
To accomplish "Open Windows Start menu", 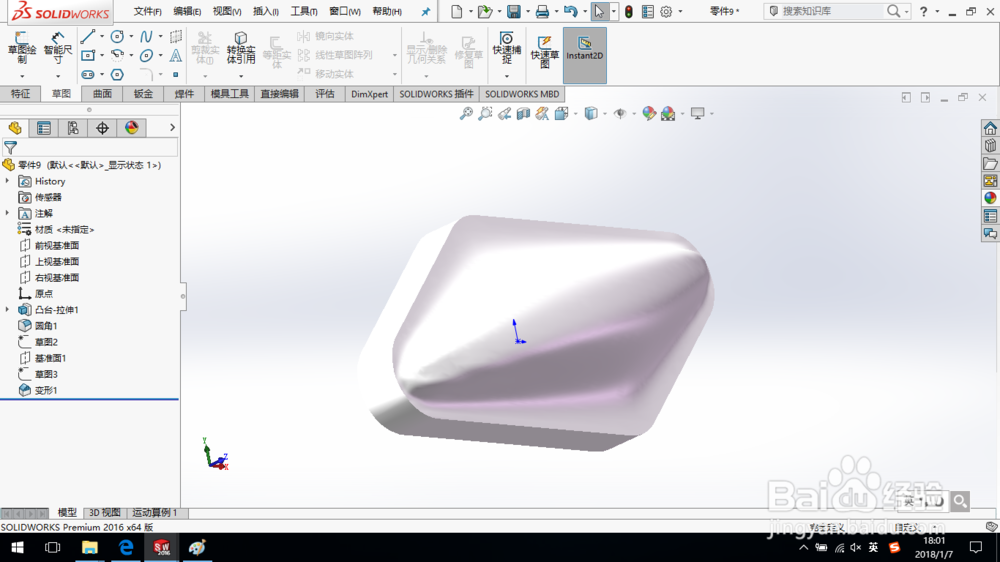I will 17,547.
